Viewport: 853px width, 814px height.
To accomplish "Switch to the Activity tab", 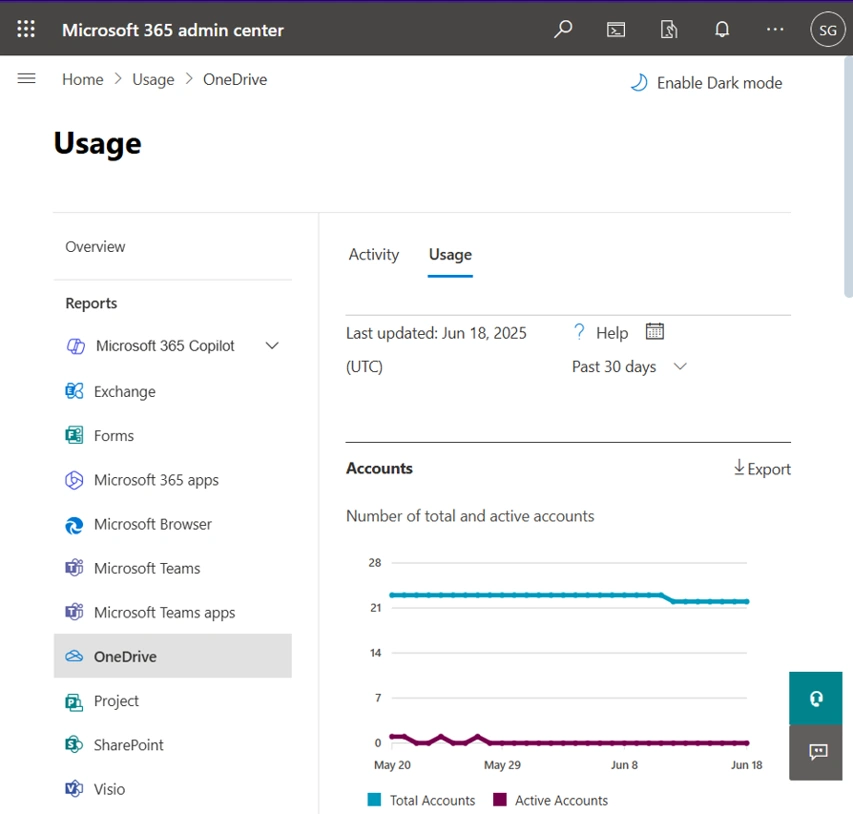I will tap(374, 255).
